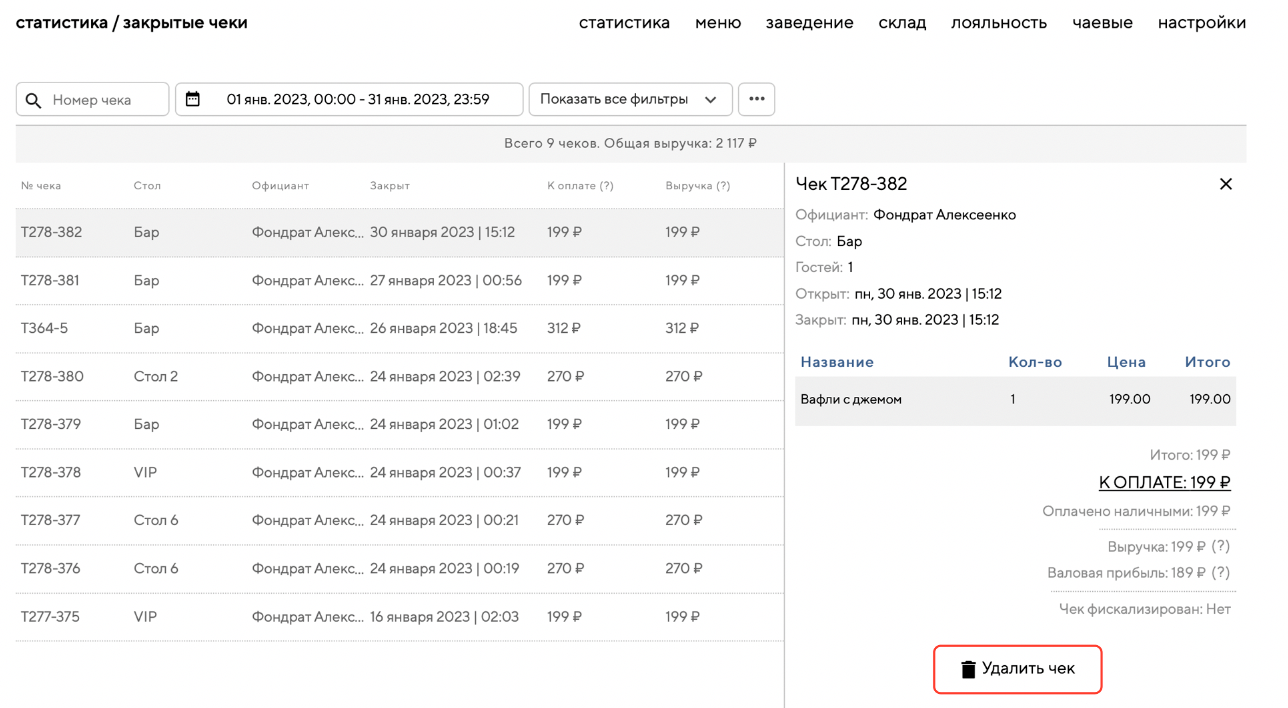Focus the Номер чека search field
Viewport: 1288px width, 708px height.
[x=104, y=100]
